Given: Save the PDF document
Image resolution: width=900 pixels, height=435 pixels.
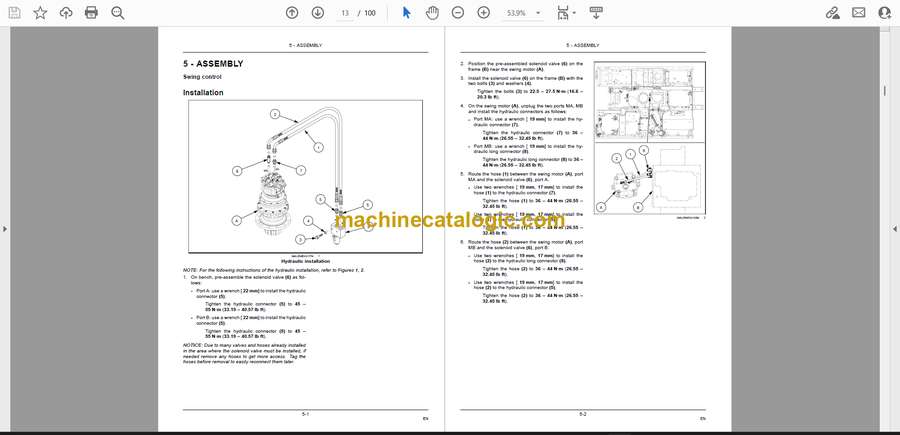Looking at the screenshot, I should [x=14, y=13].
